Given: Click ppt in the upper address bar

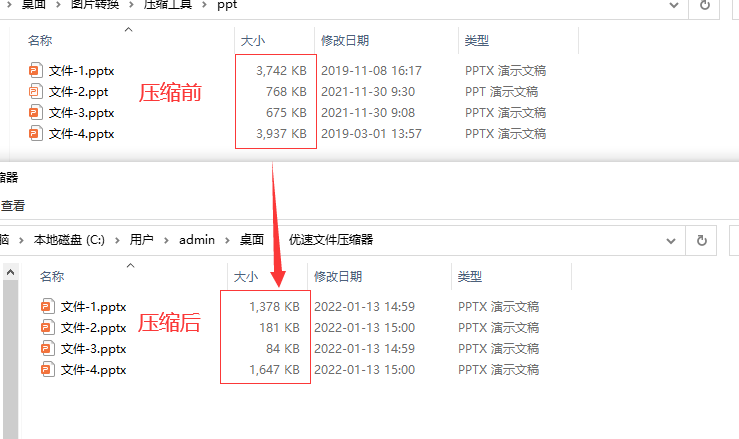Looking at the screenshot, I should (227, 5).
